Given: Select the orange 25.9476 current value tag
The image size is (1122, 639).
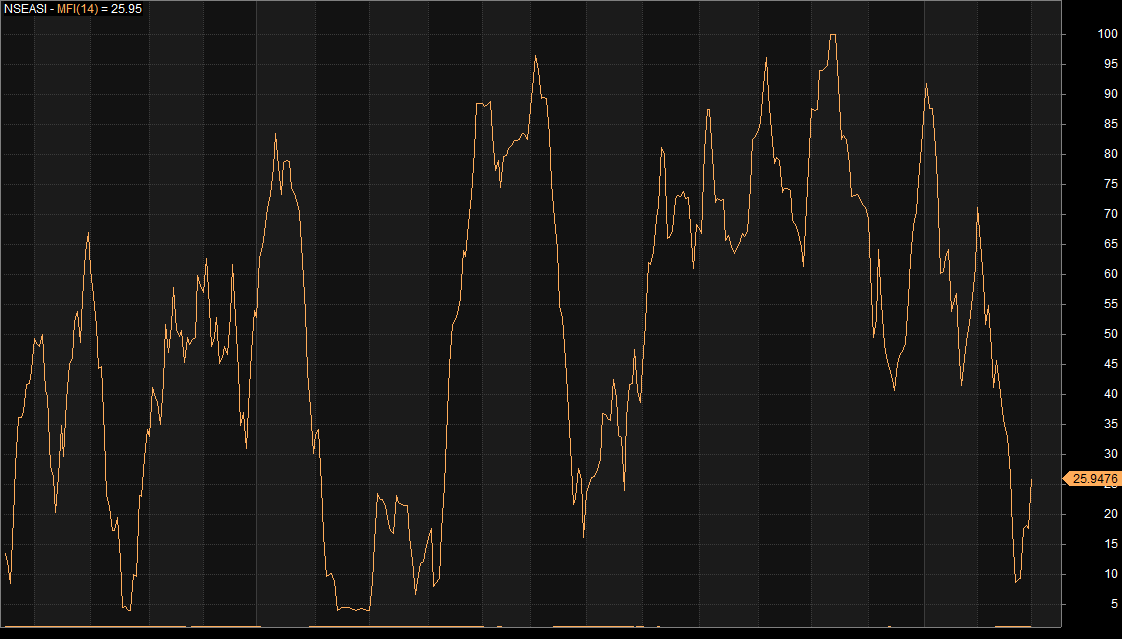Looking at the screenshot, I should coord(1093,479).
